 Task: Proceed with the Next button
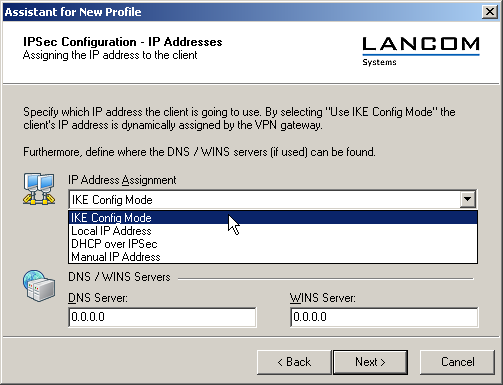370,362
